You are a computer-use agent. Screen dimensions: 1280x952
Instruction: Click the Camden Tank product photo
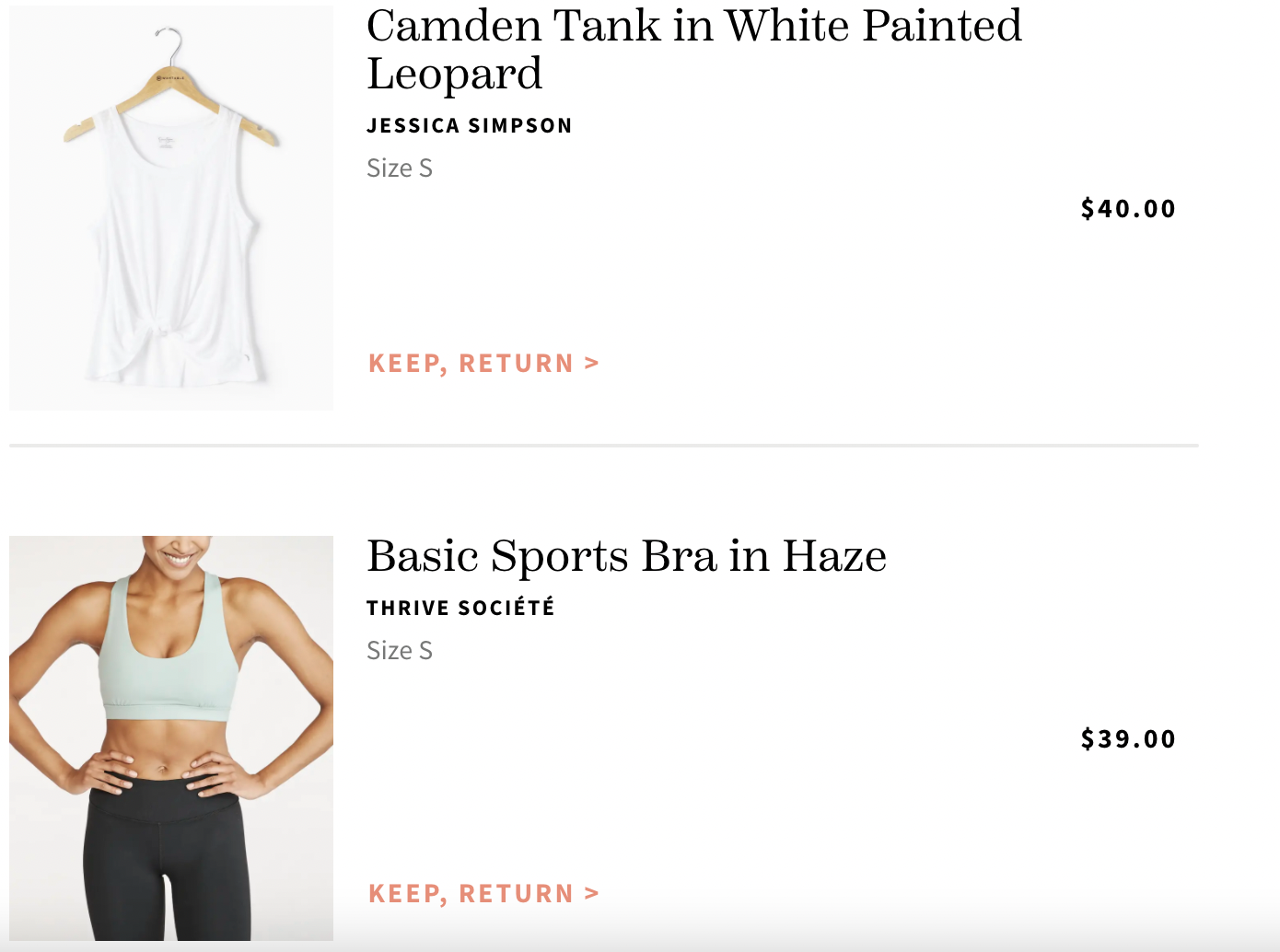click(171, 204)
